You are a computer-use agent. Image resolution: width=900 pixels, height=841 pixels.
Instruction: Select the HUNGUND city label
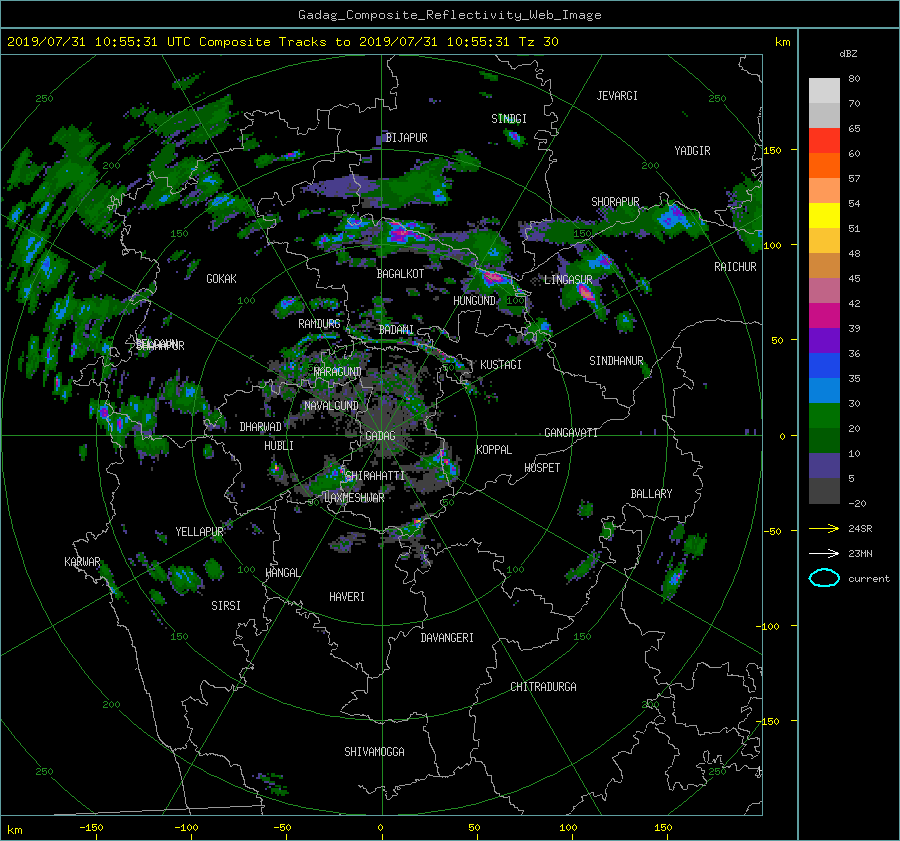[474, 301]
